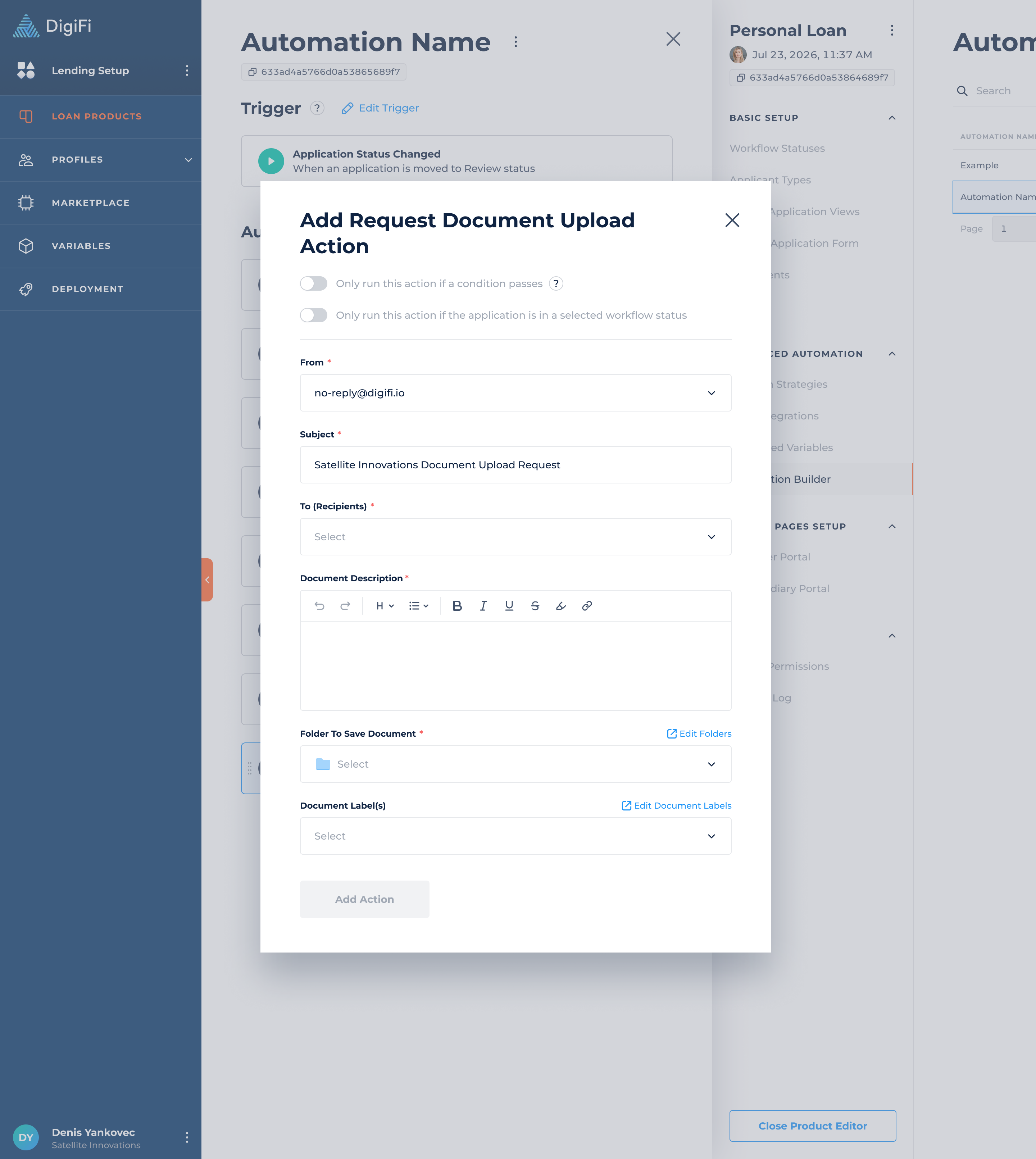This screenshot has width=1036, height=1159.
Task: Close the Add Request Document Upload dialog
Action: [x=732, y=220]
